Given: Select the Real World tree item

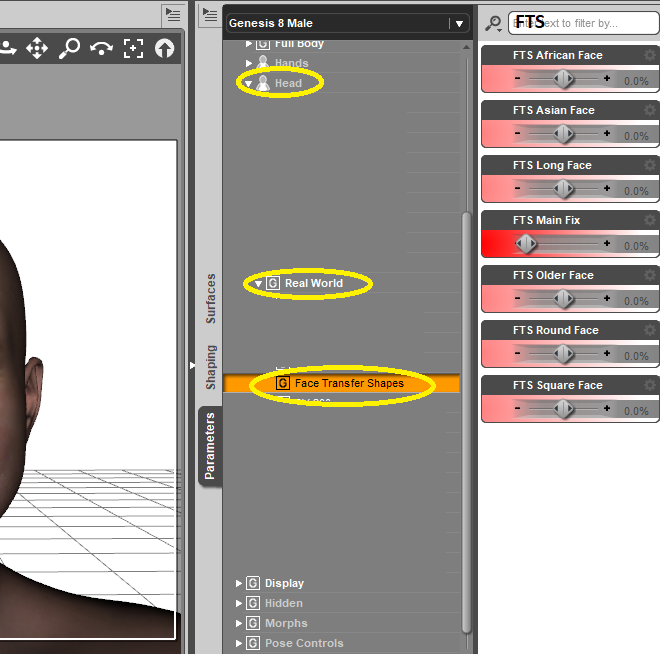Looking at the screenshot, I should click(314, 283).
